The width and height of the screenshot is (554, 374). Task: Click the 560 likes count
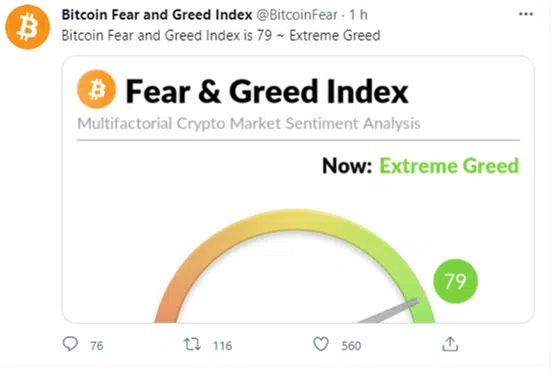351,345
